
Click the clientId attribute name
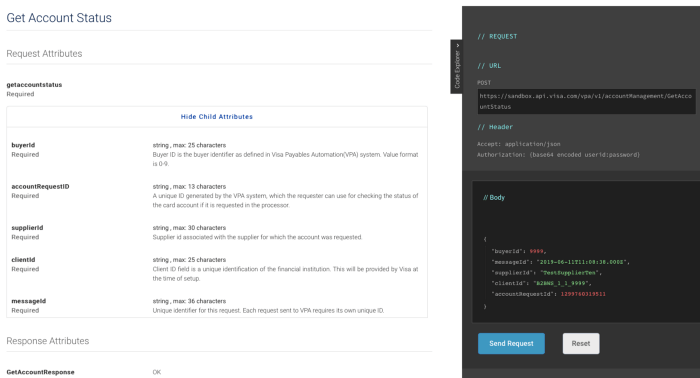23,260
